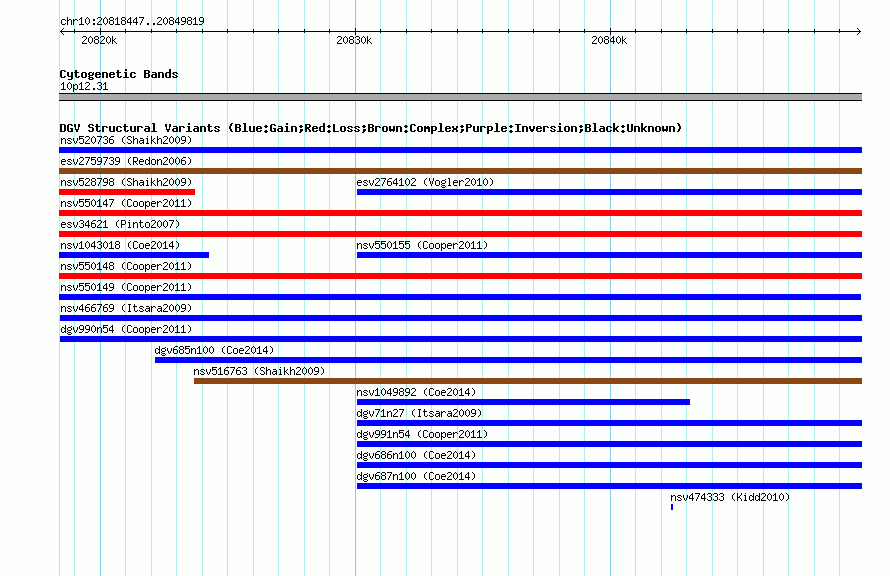890x576 pixels.
Task: Click the DGV Structural Variants track title
Action: [x=370, y=128]
